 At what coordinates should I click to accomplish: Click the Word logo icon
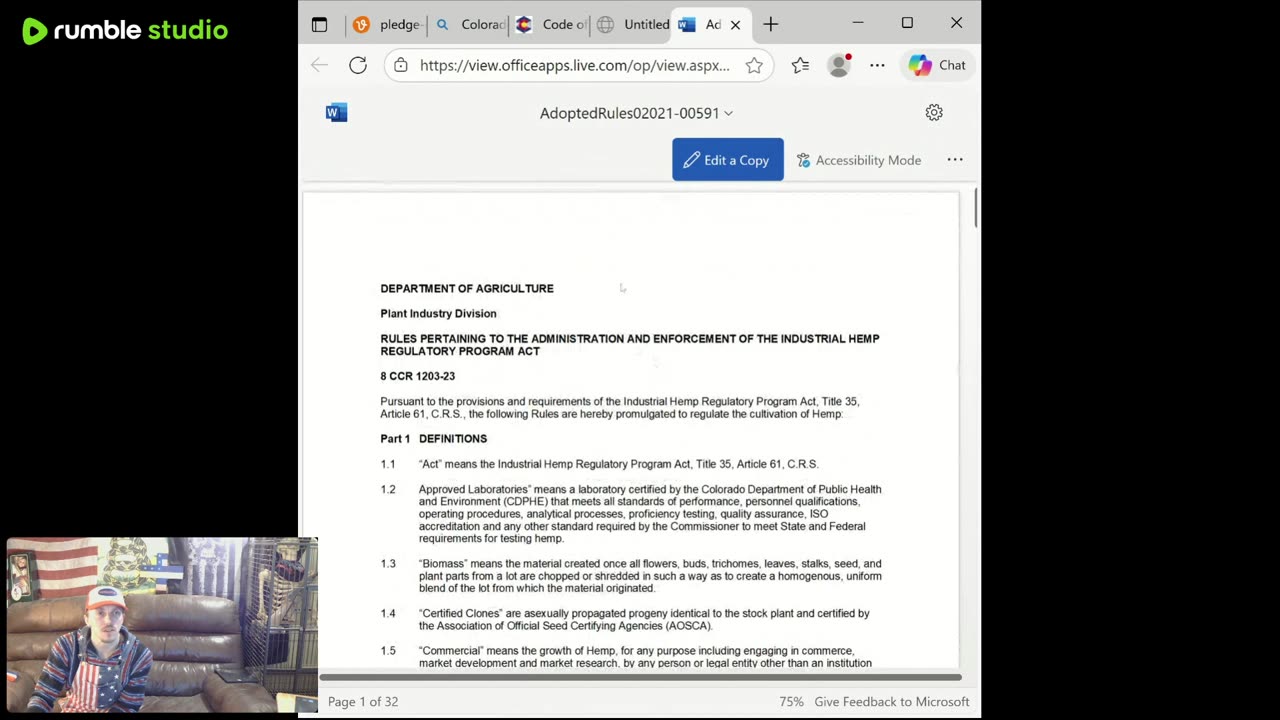tap(337, 113)
